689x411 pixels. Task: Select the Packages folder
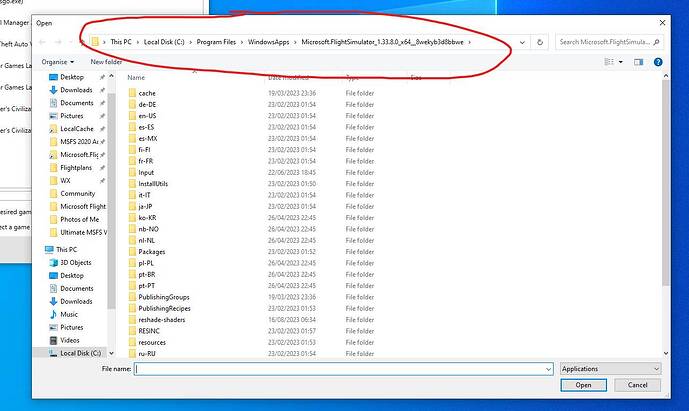(152, 252)
